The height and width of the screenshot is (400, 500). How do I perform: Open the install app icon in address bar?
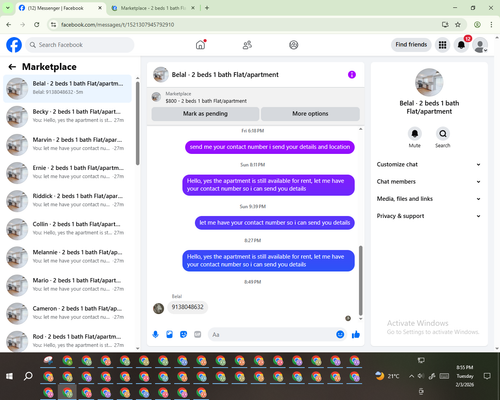point(445,25)
